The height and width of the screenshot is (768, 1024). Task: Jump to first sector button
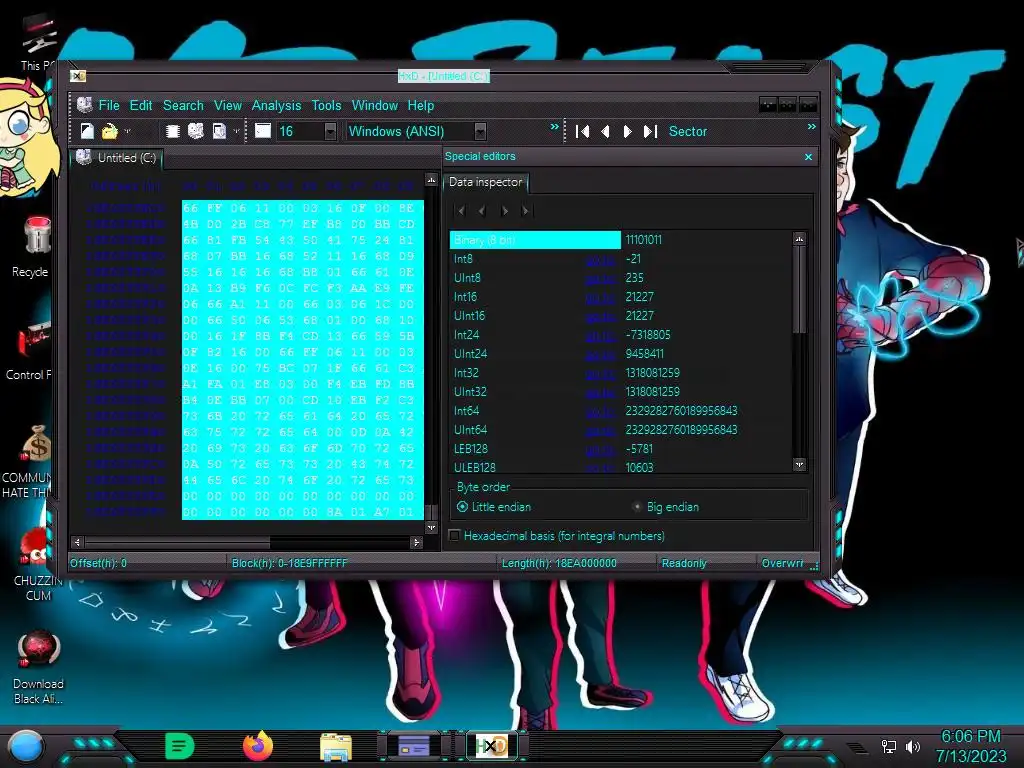(583, 132)
